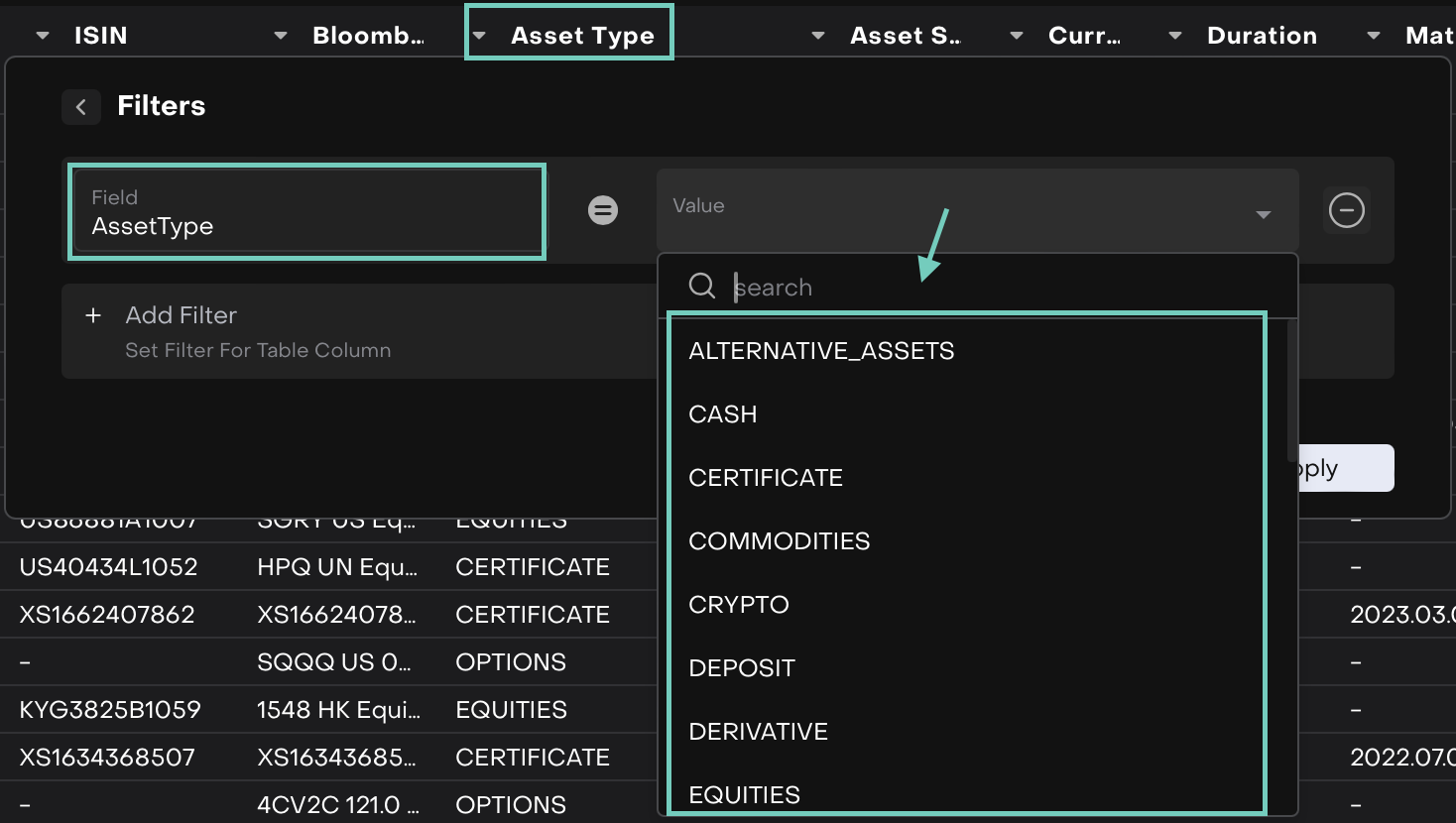The image size is (1456, 823).
Task: Open the Bloomberg column menu arrow
Action: pyautogui.click(x=281, y=36)
